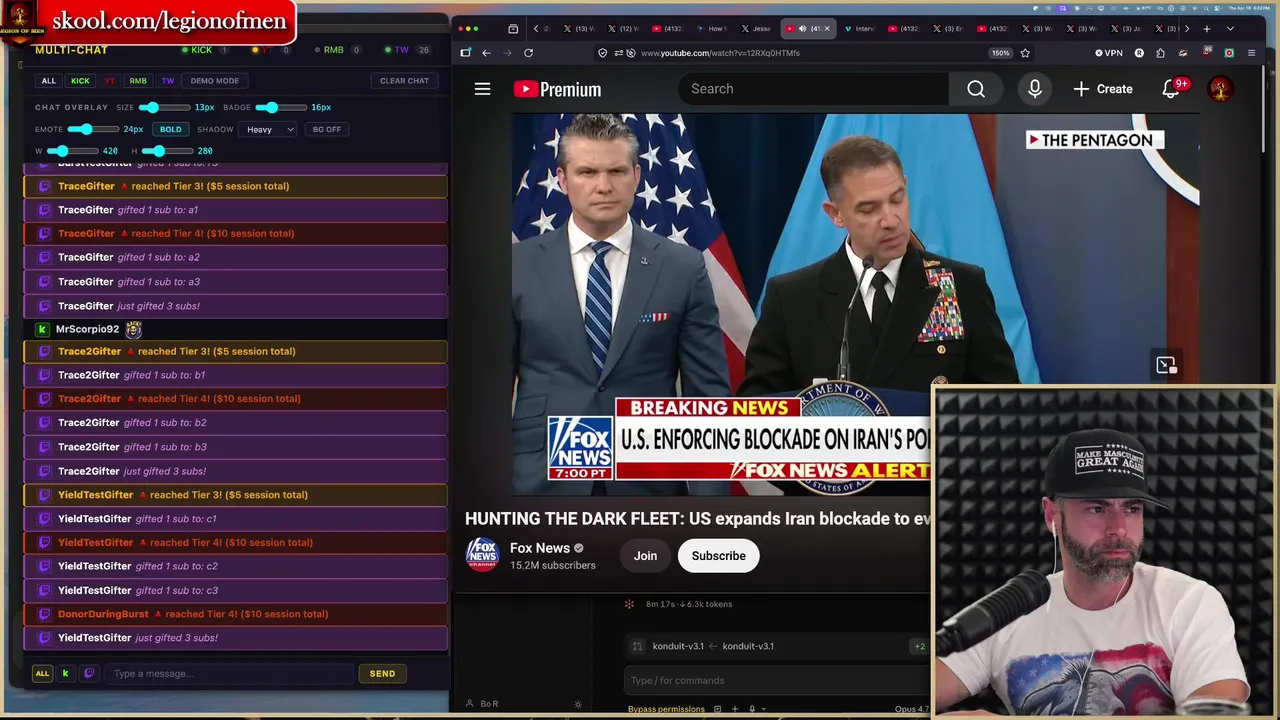This screenshot has height=720, width=1280.
Task: Focus the Type / for commands box
Action: [x=775, y=680]
